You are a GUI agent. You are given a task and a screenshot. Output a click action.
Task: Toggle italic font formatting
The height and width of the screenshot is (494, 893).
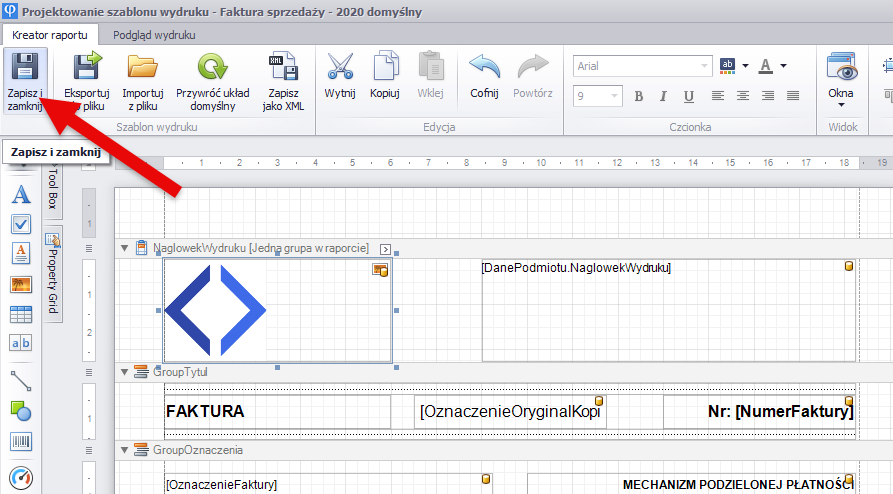662,96
